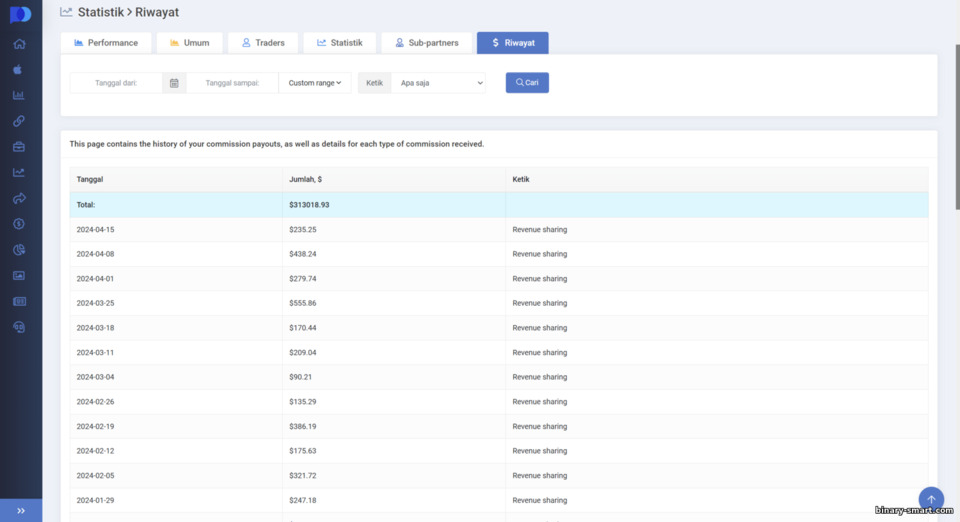Open the share arrow sidebar icon
The height and width of the screenshot is (522, 960).
point(19,198)
